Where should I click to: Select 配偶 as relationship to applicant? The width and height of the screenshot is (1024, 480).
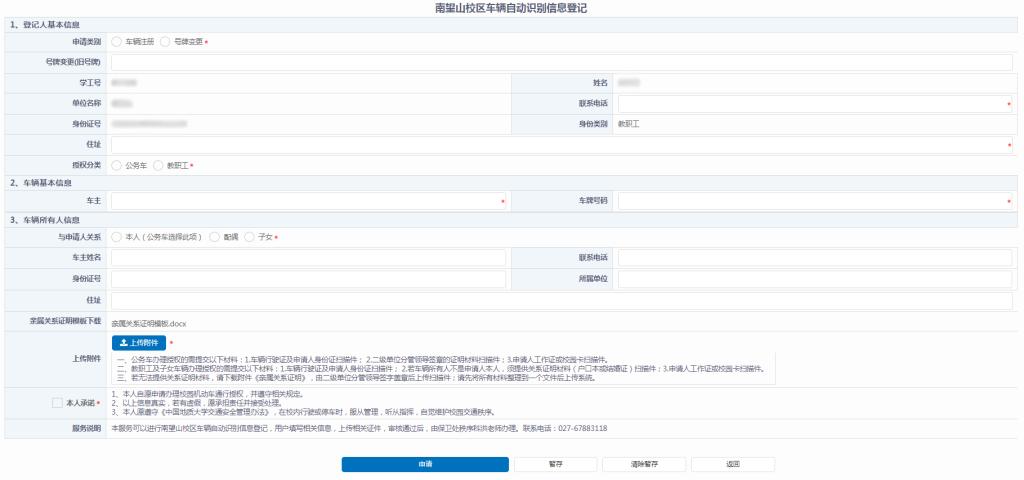[x=215, y=237]
